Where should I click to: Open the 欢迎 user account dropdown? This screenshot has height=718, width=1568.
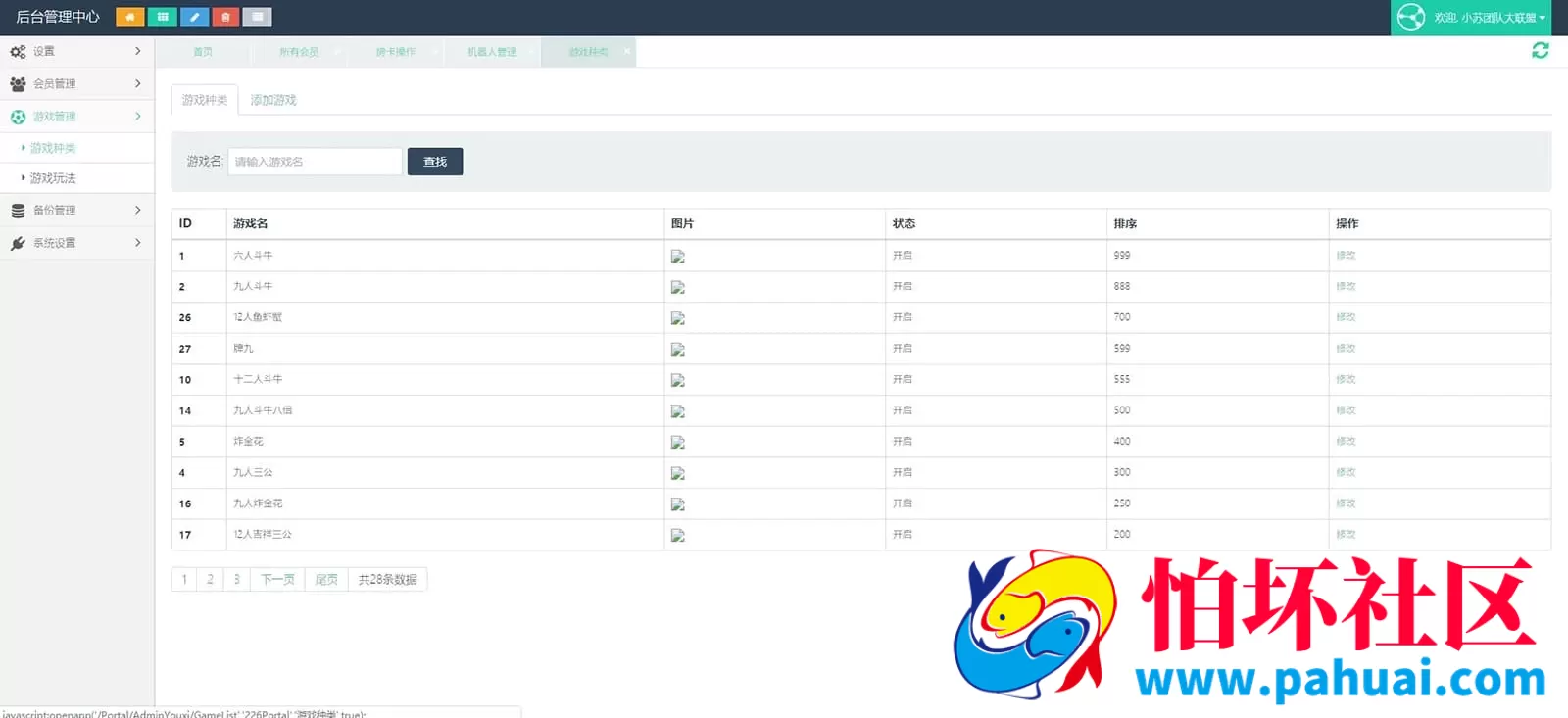pos(1479,18)
